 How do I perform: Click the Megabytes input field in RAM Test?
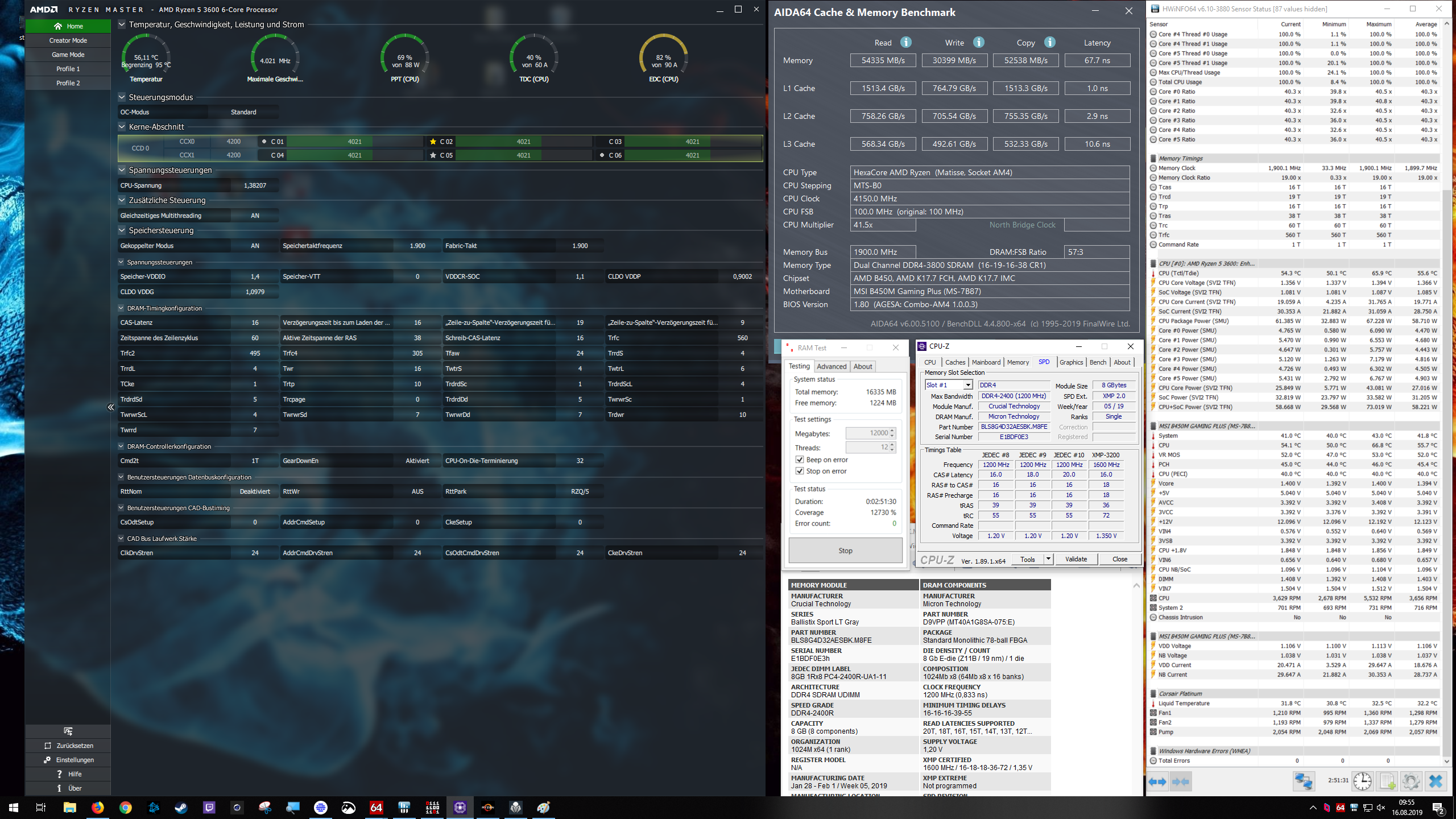pos(867,433)
